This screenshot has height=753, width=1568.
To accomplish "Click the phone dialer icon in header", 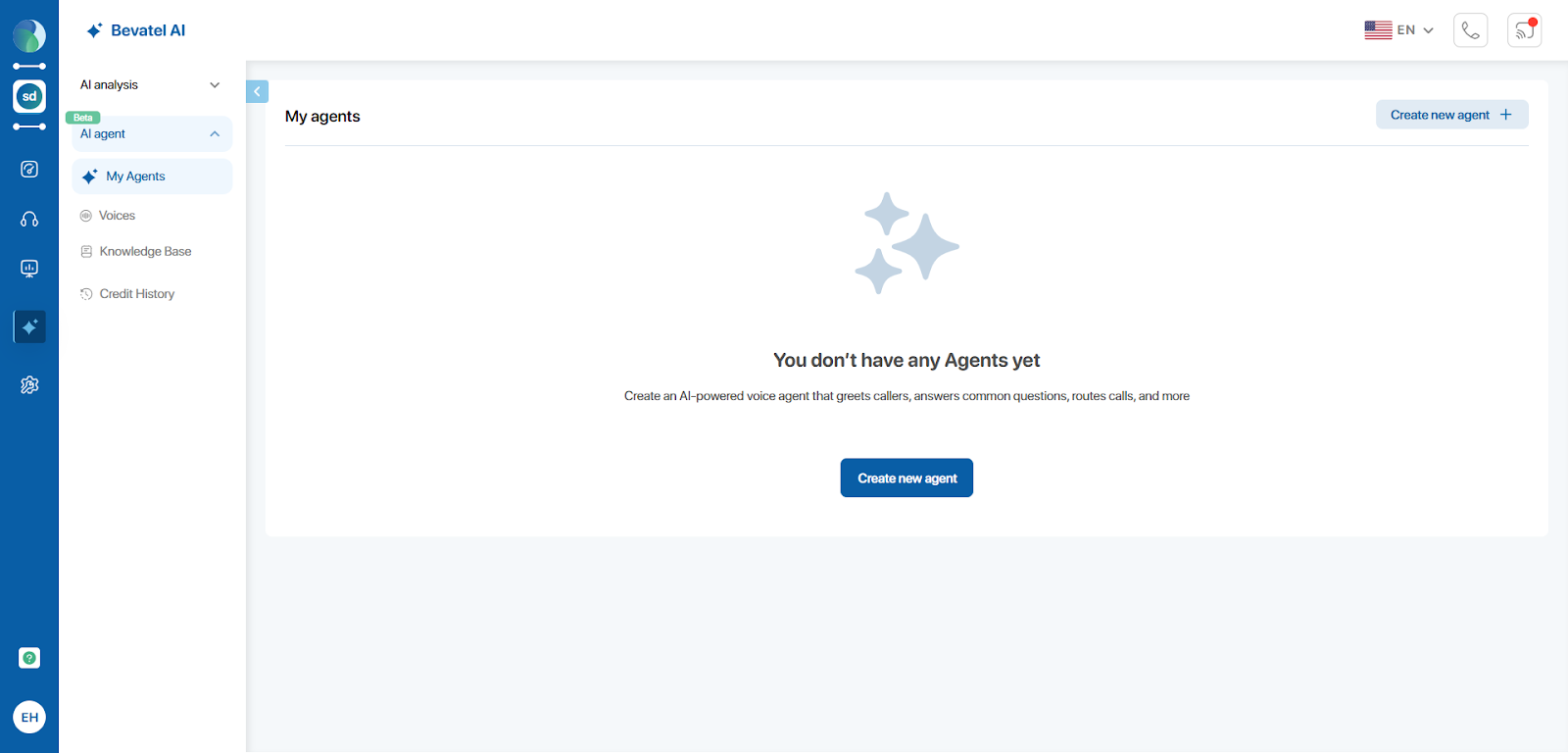I will coord(1470,30).
